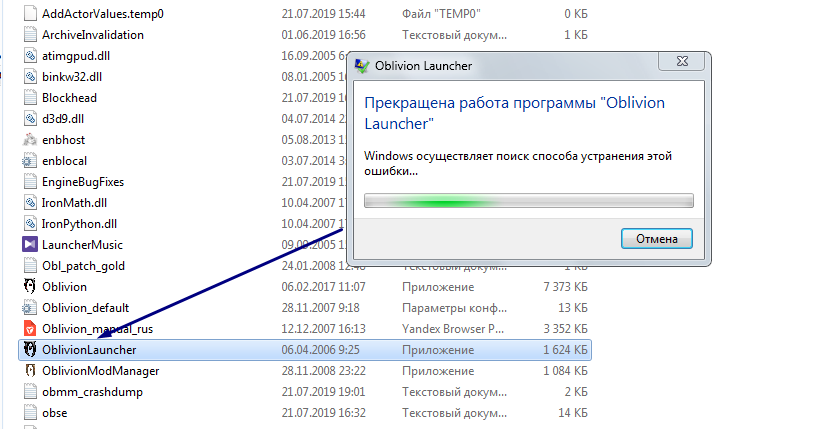Click the Oblivion Launcher dialog title icon
Image resolution: width=835 pixels, height=429 pixels.
click(361, 67)
